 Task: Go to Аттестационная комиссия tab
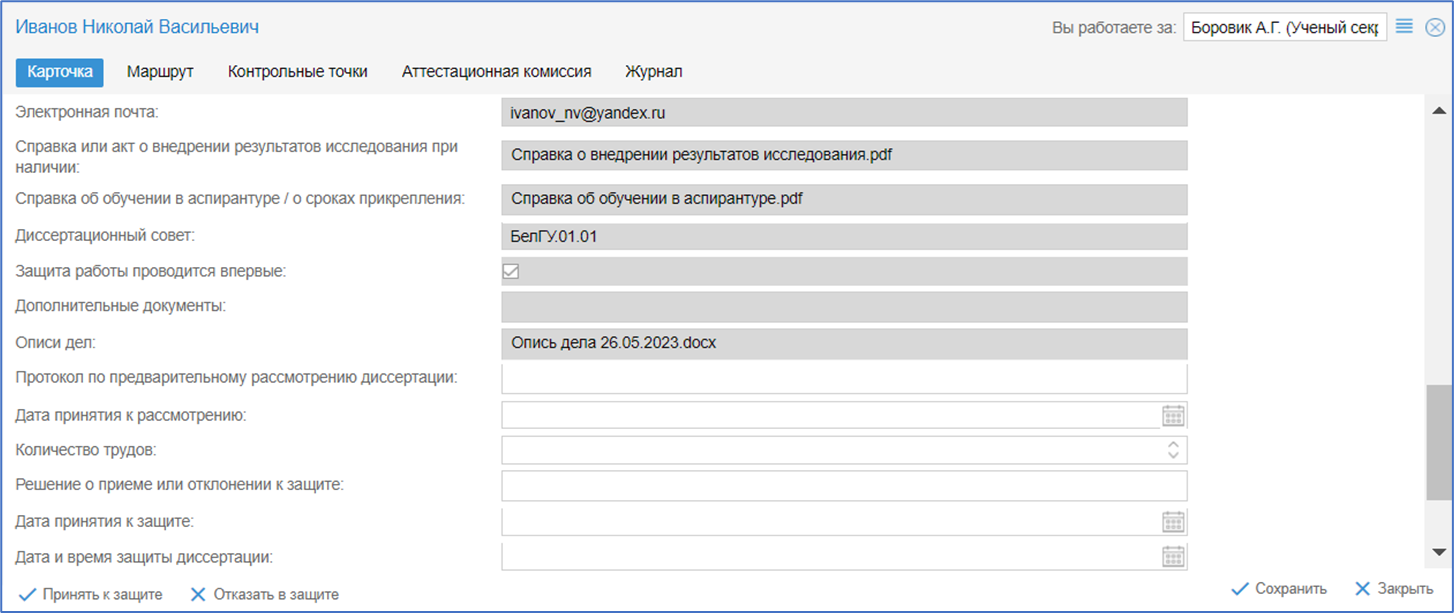pyautogui.click(x=496, y=72)
